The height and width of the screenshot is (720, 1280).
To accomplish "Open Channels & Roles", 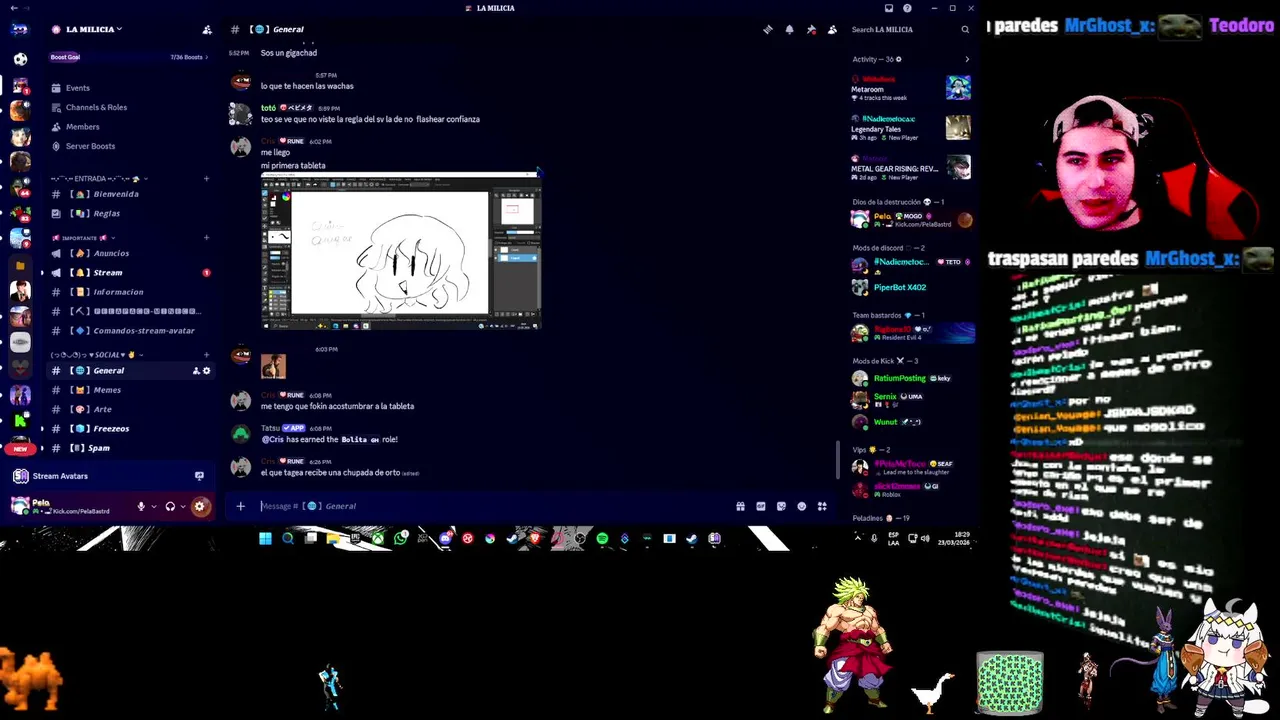I will (128, 107).
